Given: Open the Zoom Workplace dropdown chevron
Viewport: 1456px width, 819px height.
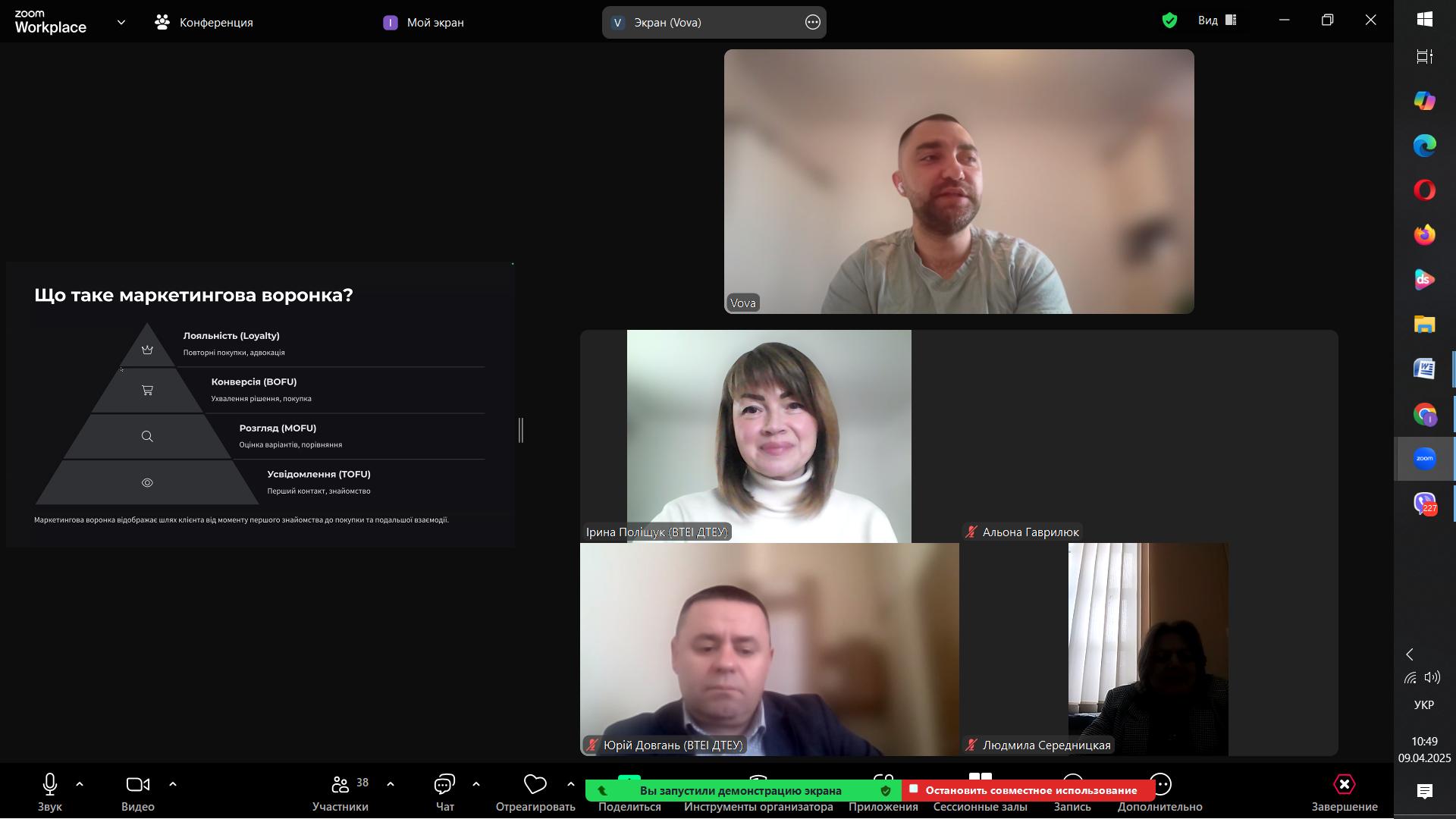Looking at the screenshot, I should [121, 22].
